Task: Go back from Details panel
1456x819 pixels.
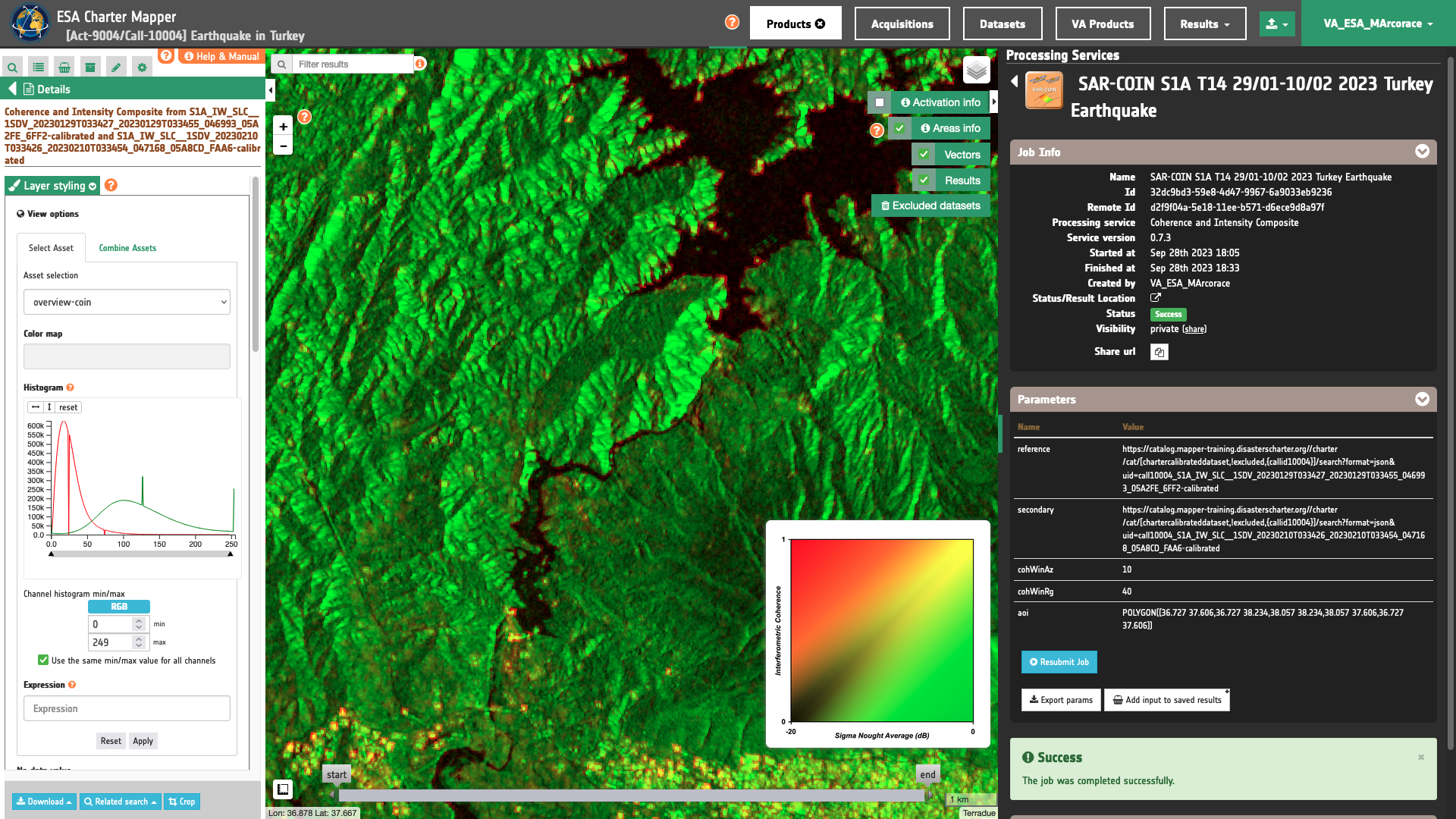Action: [12, 89]
